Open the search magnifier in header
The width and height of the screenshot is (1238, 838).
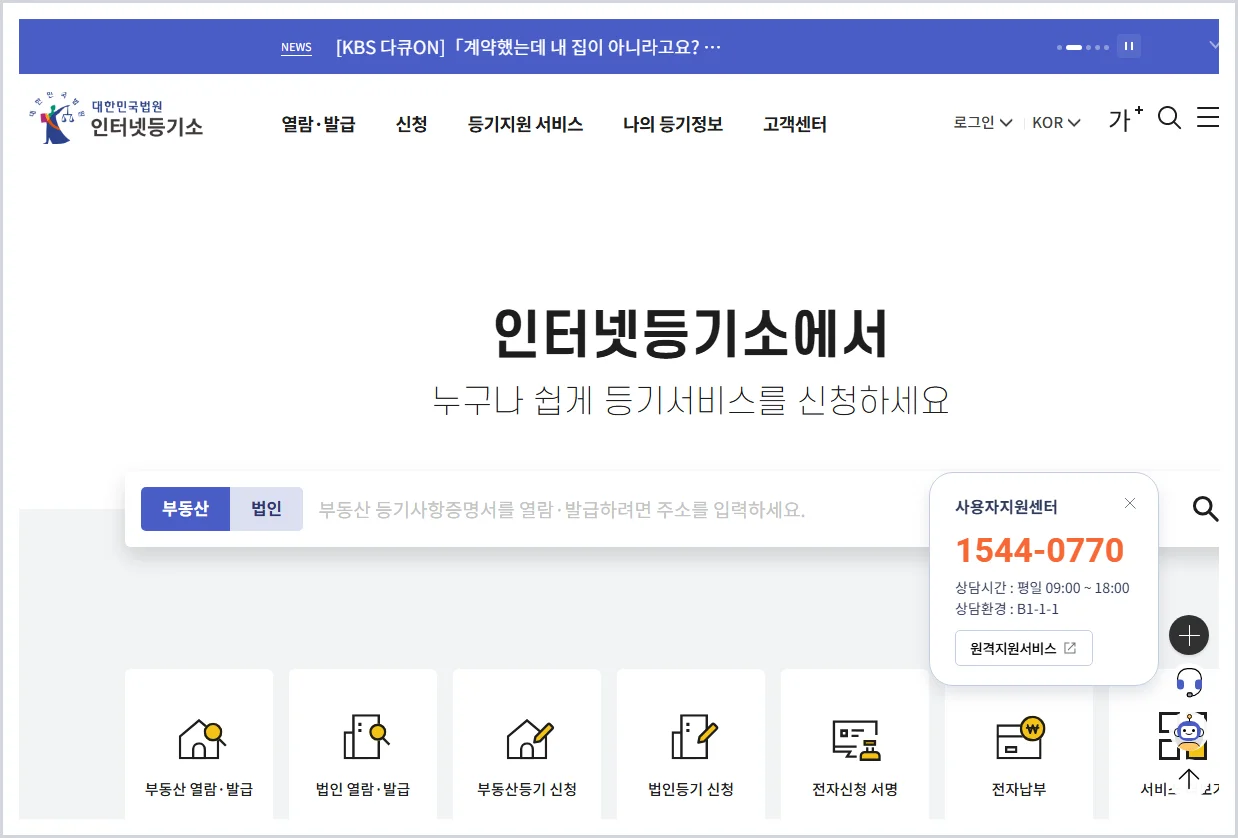click(1169, 119)
